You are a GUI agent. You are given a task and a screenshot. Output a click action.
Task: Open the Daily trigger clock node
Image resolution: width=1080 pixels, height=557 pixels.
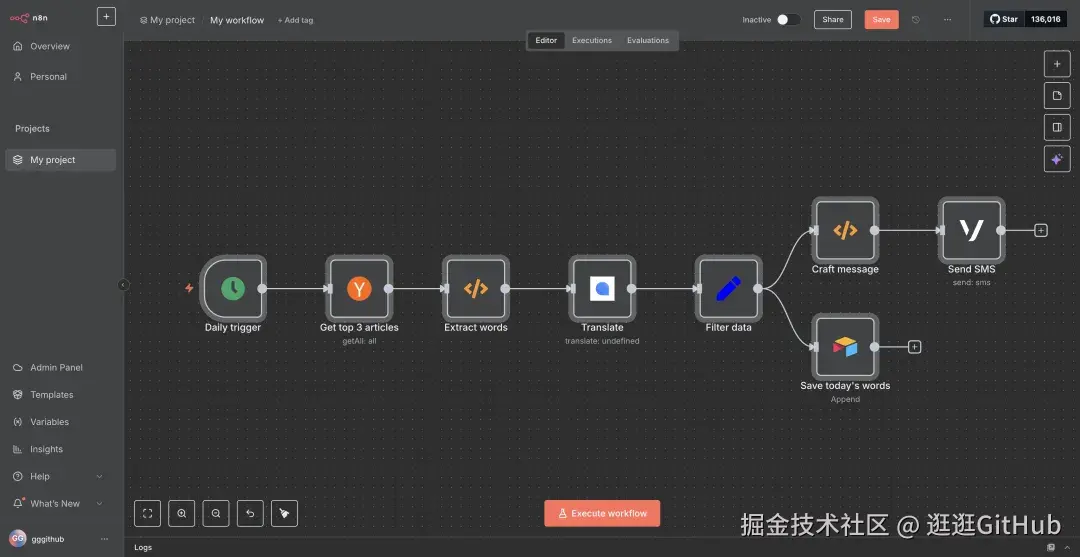pos(233,288)
